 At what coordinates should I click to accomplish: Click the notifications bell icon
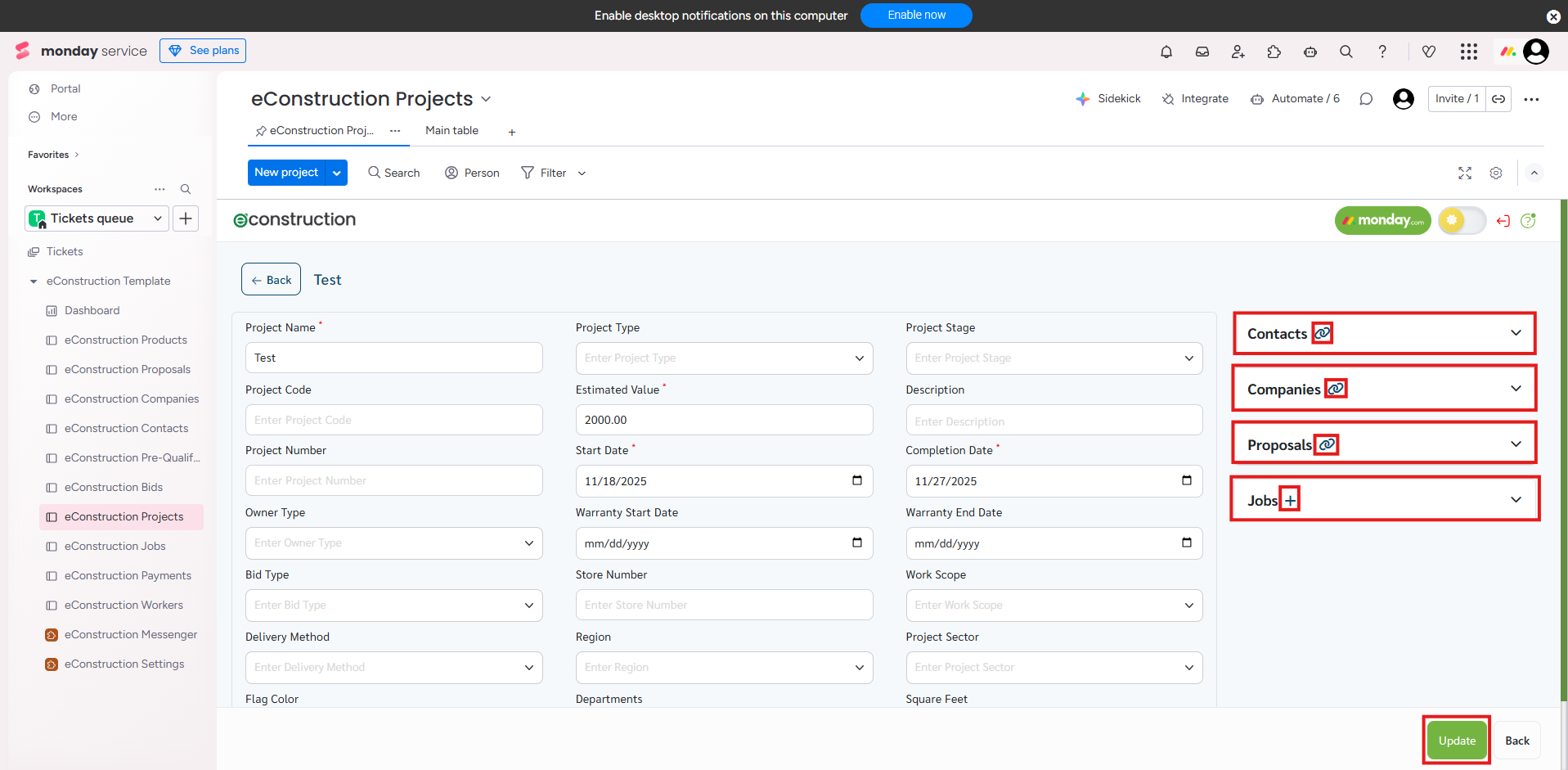[1166, 52]
